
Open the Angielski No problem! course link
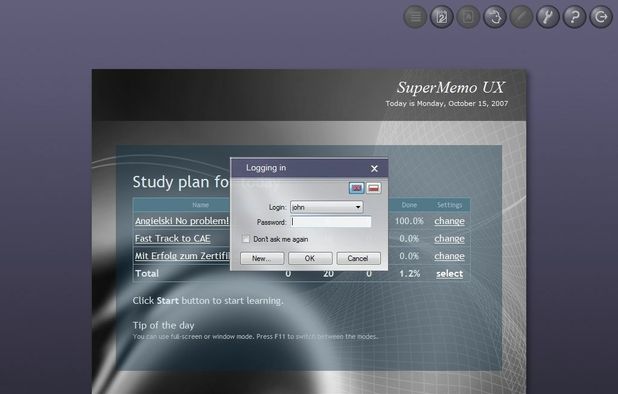182,221
